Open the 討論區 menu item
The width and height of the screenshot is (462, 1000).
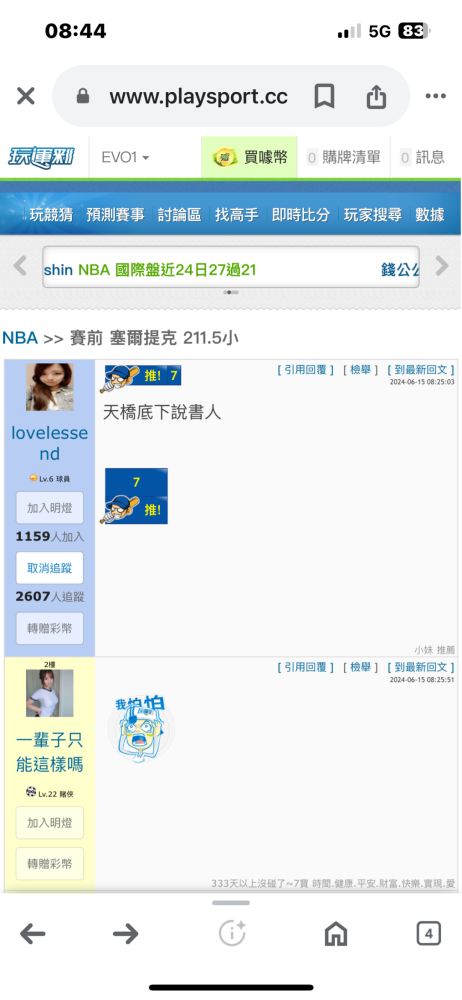pos(179,215)
